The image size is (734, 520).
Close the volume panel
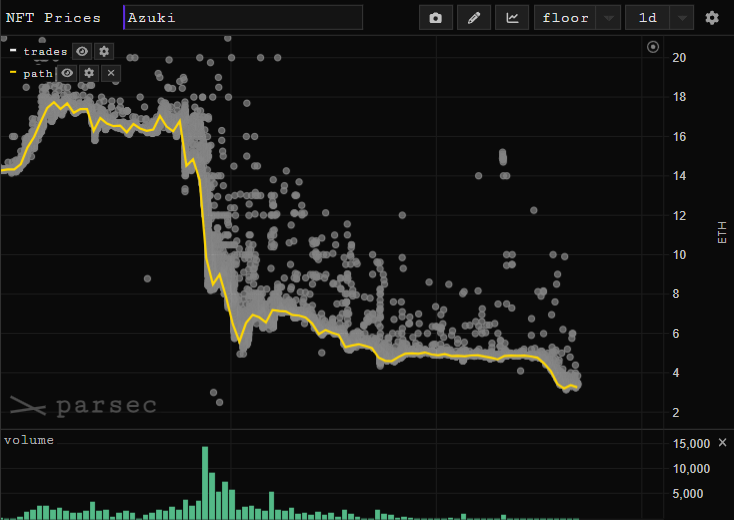coord(722,442)
